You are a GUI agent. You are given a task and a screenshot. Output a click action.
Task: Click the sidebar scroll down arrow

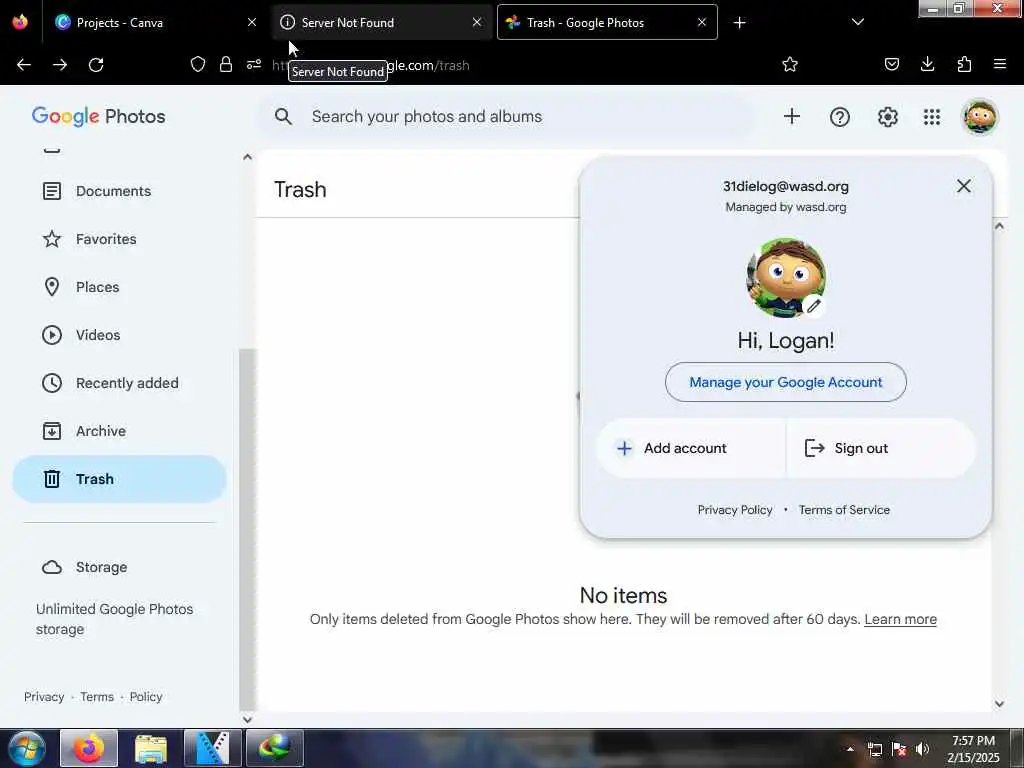pyautogui.click(x=248, y=720)
